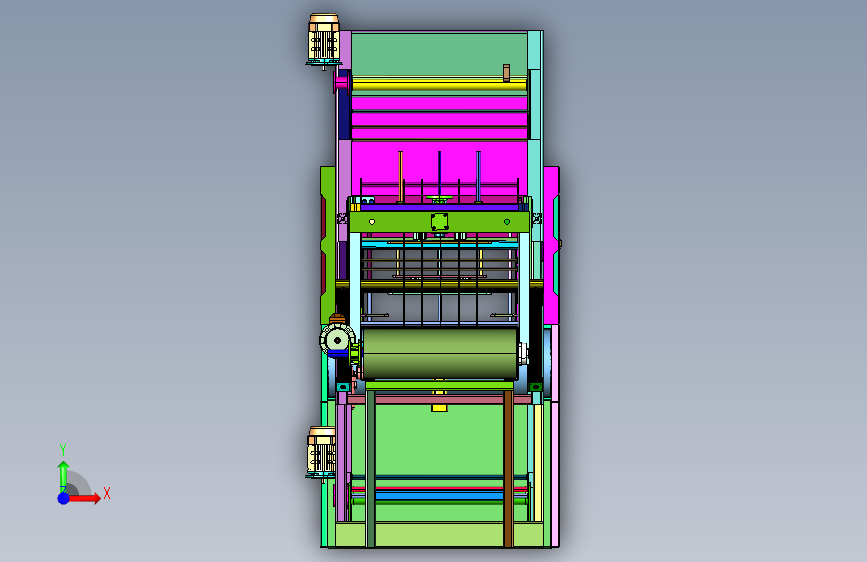Click the blue Z axis ball at the triad origin
The image size is (867, 562).
63,498
